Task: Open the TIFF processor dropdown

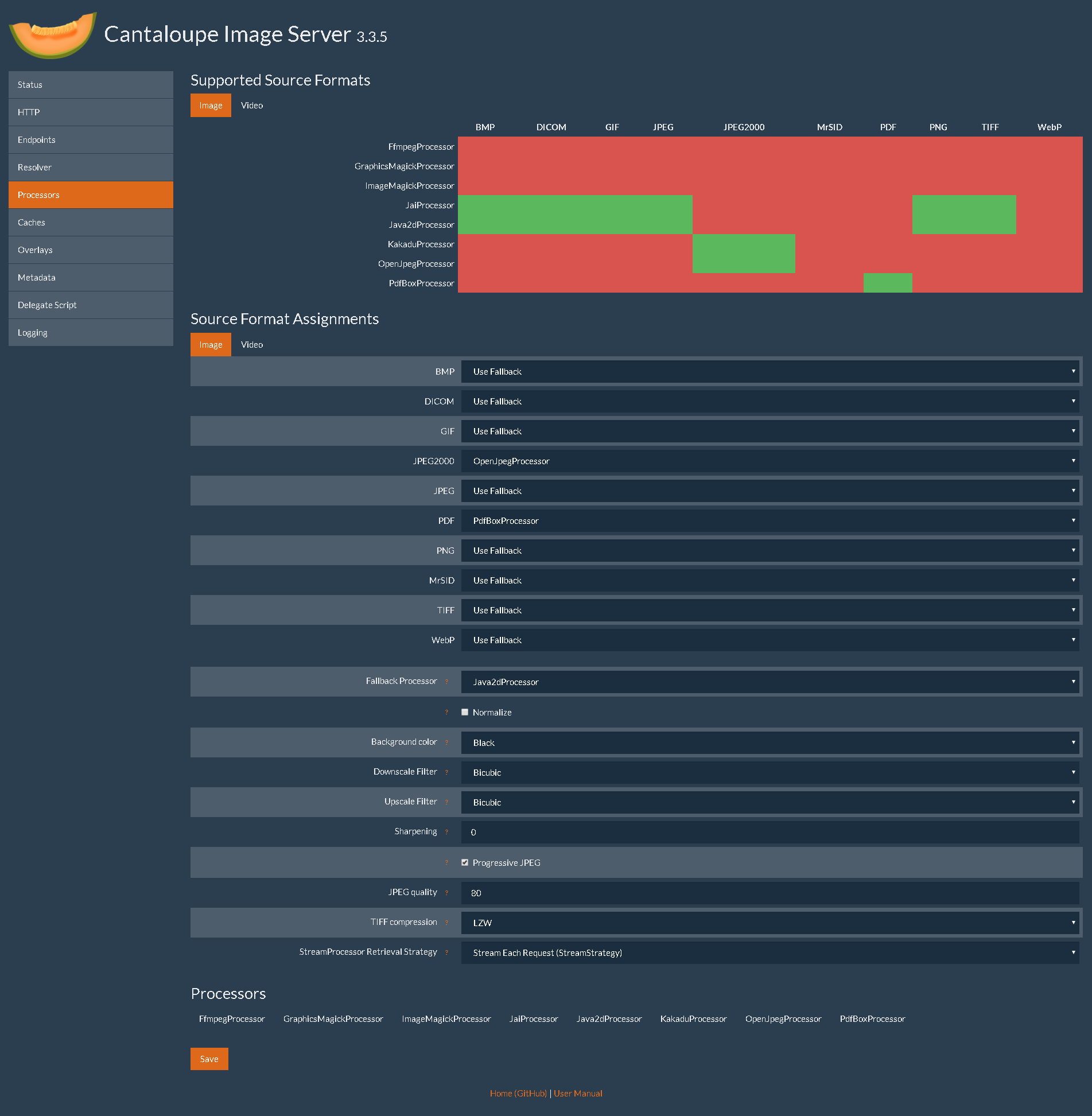Action: (770, 611)
